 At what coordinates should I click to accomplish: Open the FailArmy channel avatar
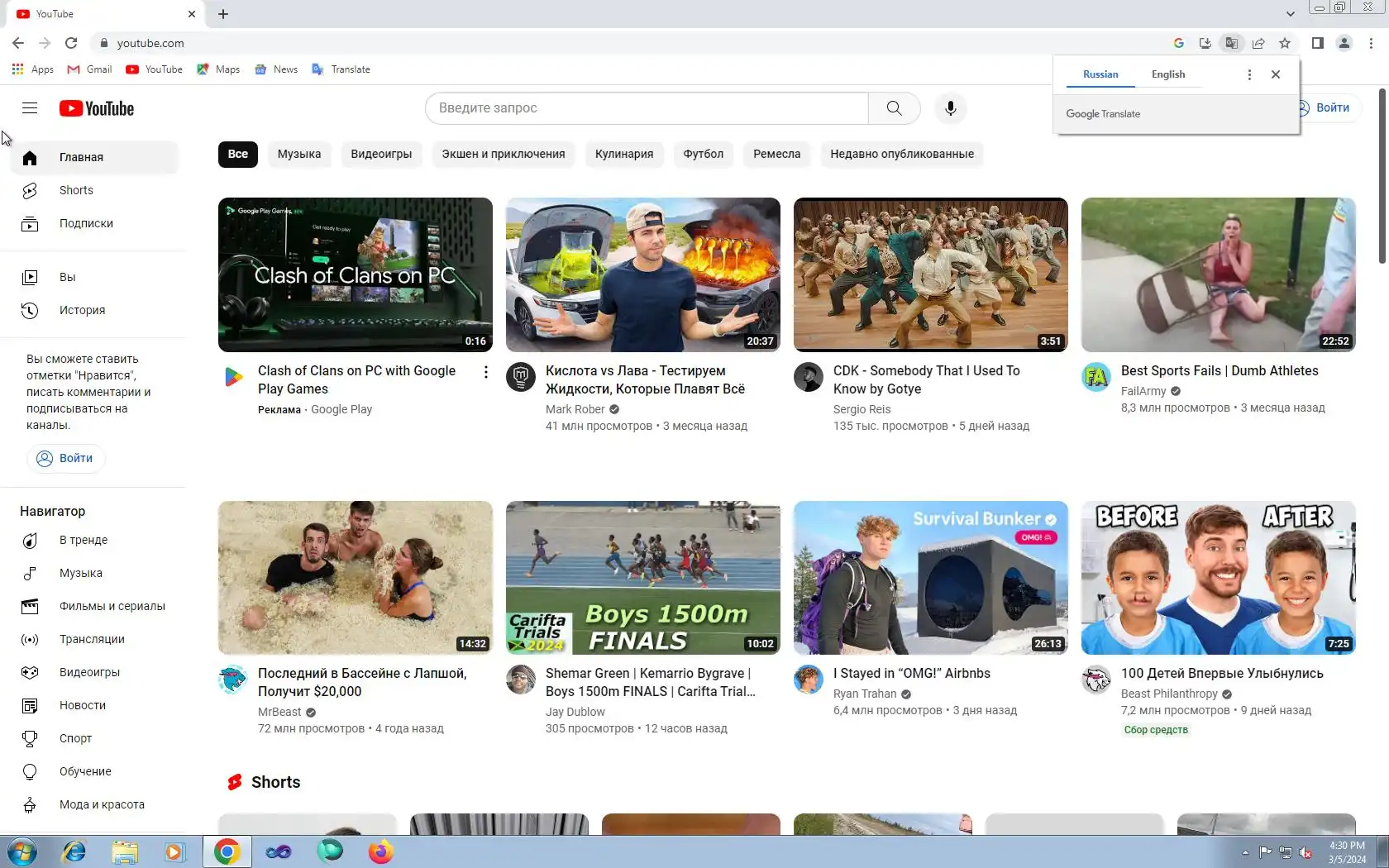(x=1096, y=377)
